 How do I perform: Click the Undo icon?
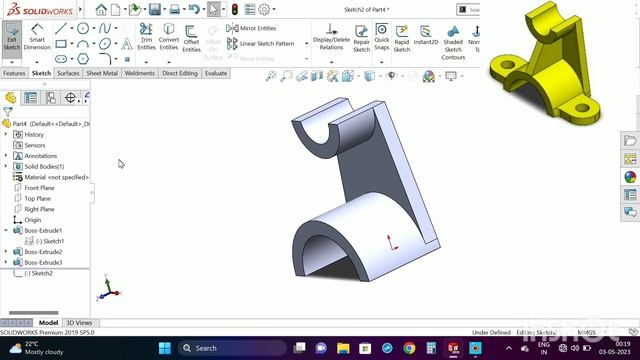tap(194, 9)
